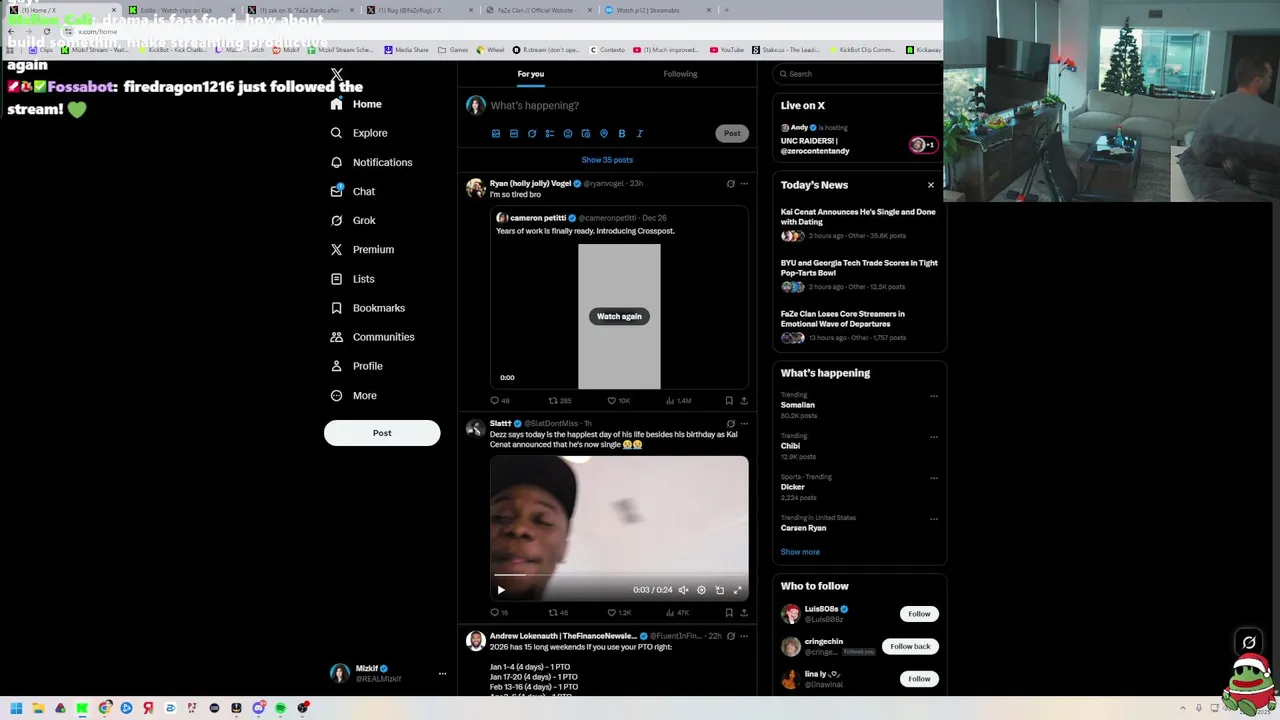Viewport: 1280px width, 720px height.
Task: View analytics of 1.4M views post
Action: pyautogui.click(x=678, y=401)
